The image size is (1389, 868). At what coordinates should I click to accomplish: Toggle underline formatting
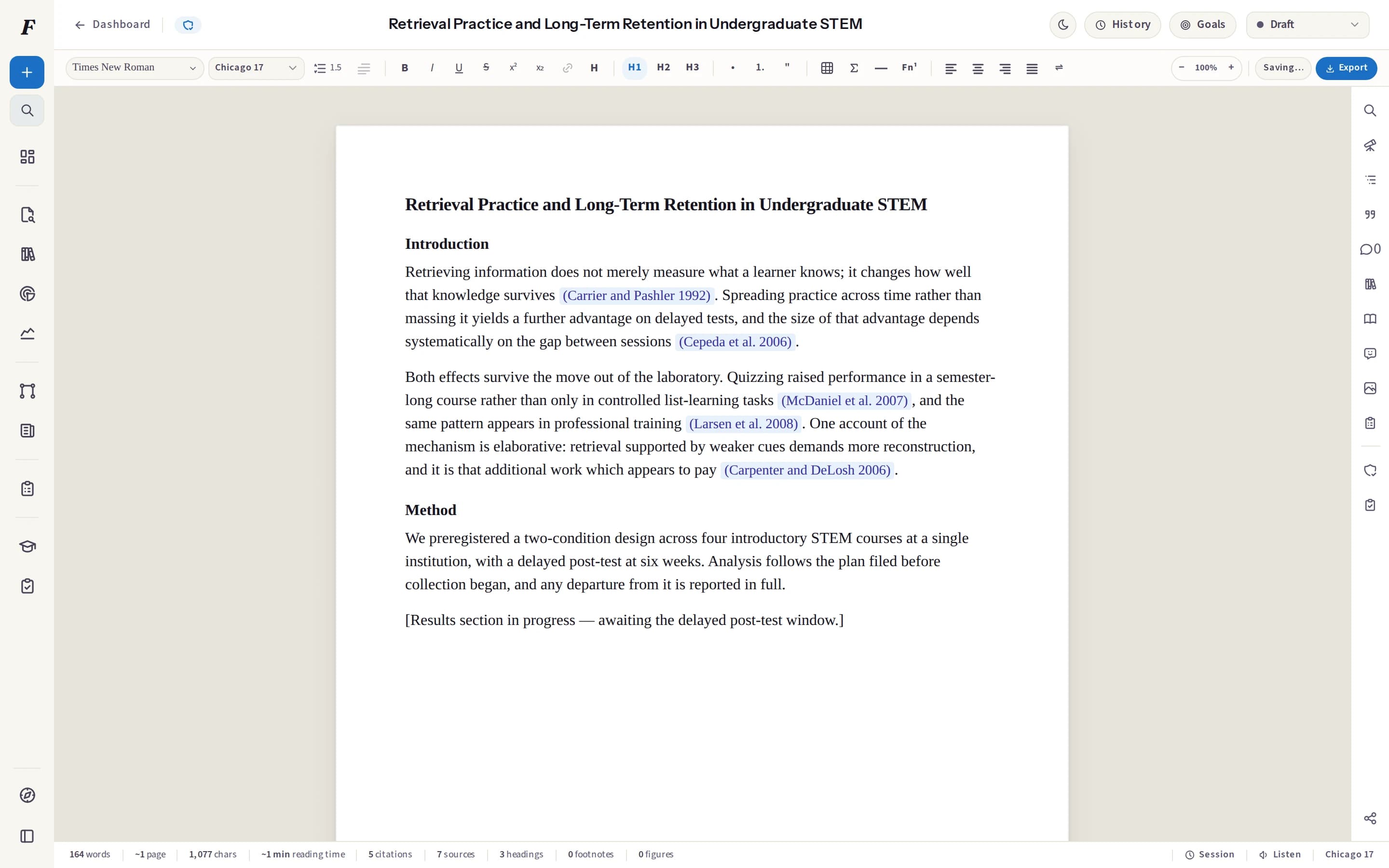click(459, 68)
